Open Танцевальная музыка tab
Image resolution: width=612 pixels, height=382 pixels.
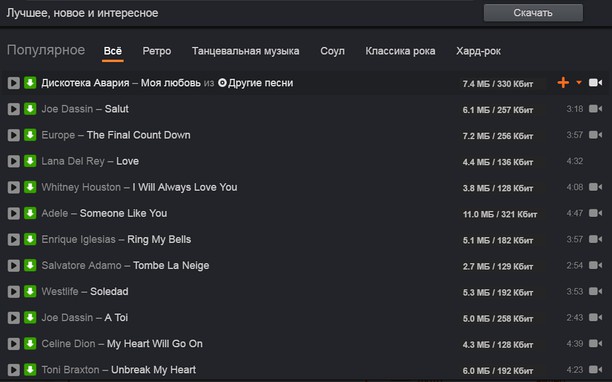(246, 51)
